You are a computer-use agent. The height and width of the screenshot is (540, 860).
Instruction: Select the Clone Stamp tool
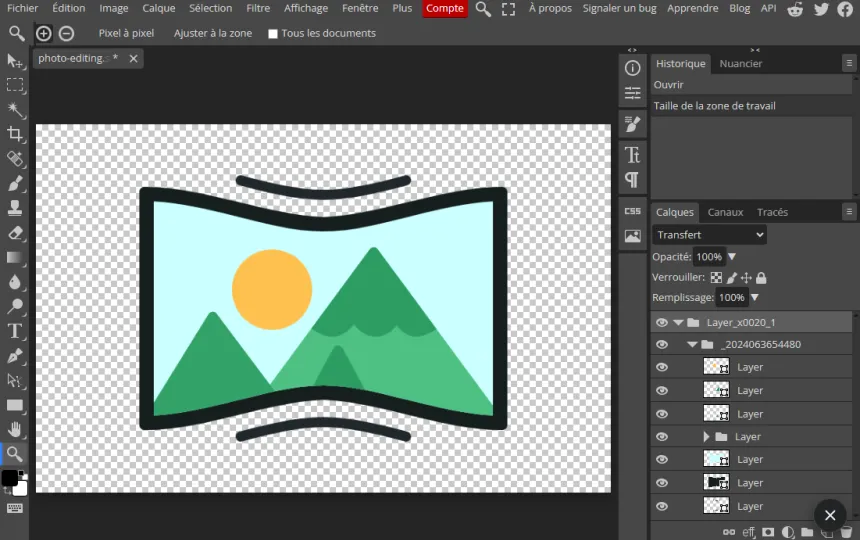tap(15, 208)
